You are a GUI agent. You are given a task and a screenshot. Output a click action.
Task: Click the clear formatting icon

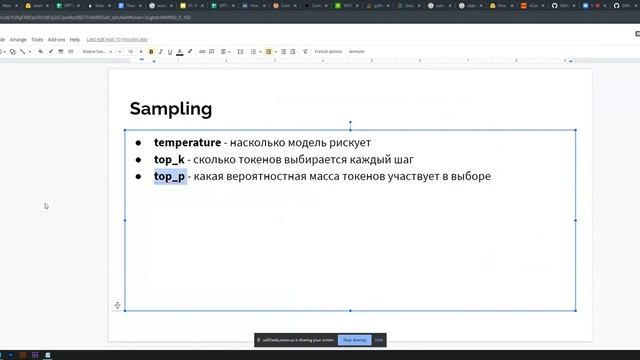point(305,52)
